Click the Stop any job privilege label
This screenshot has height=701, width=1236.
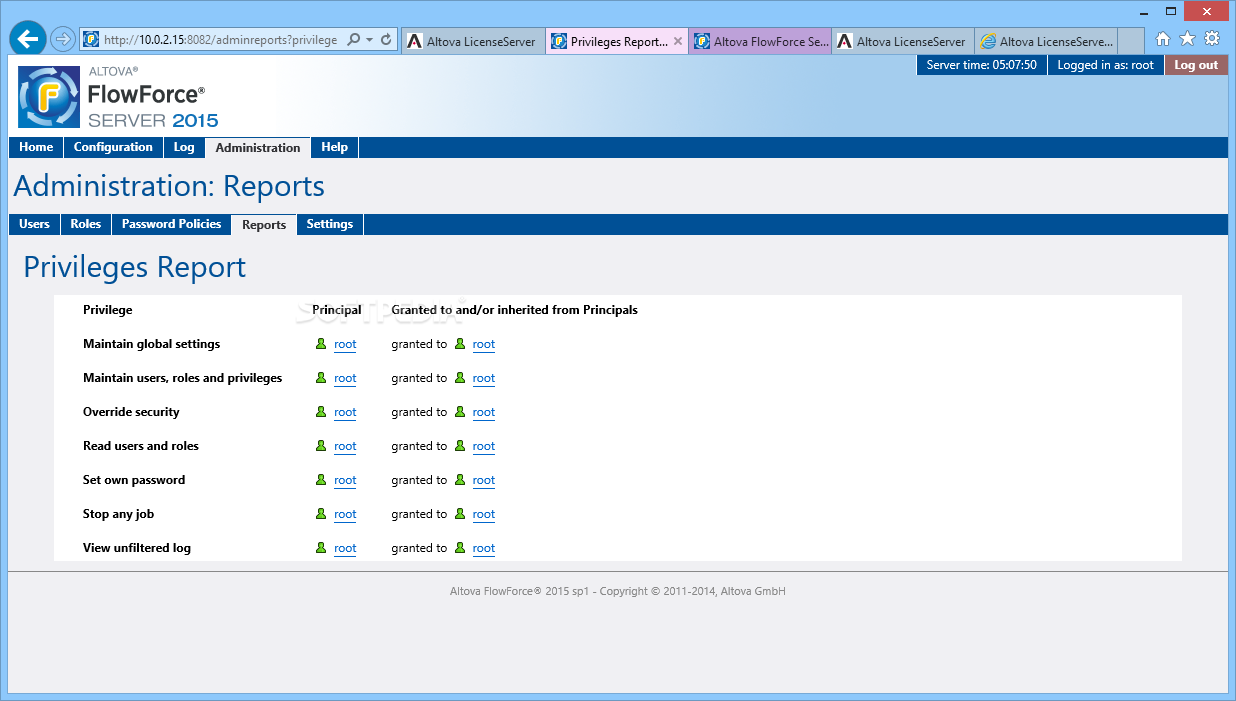coord(118,514)
